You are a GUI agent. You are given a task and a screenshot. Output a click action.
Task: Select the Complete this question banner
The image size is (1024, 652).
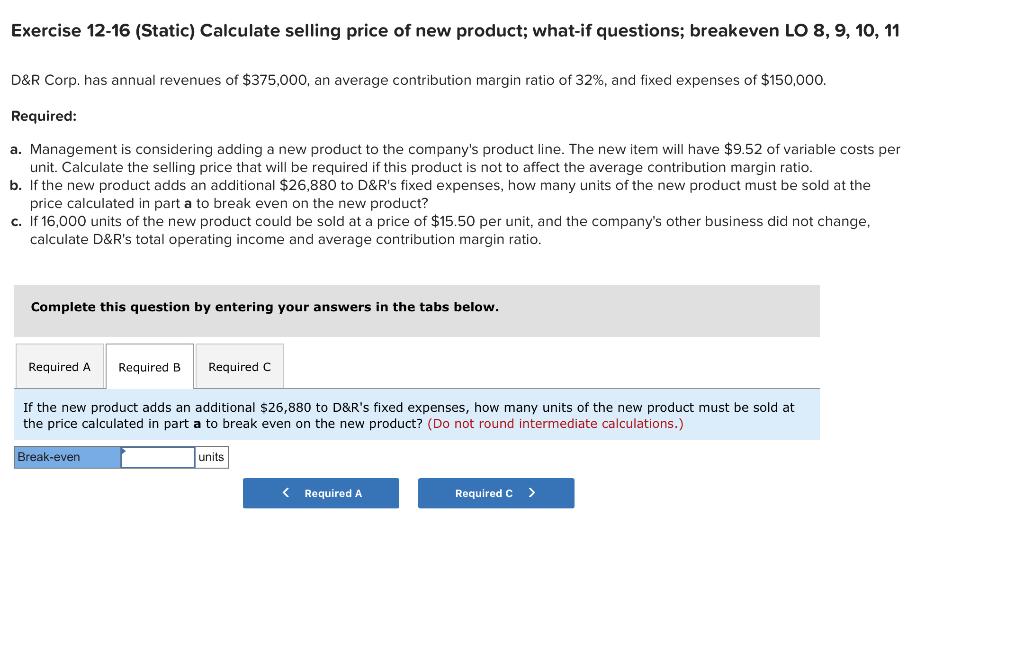coord(264,307)
